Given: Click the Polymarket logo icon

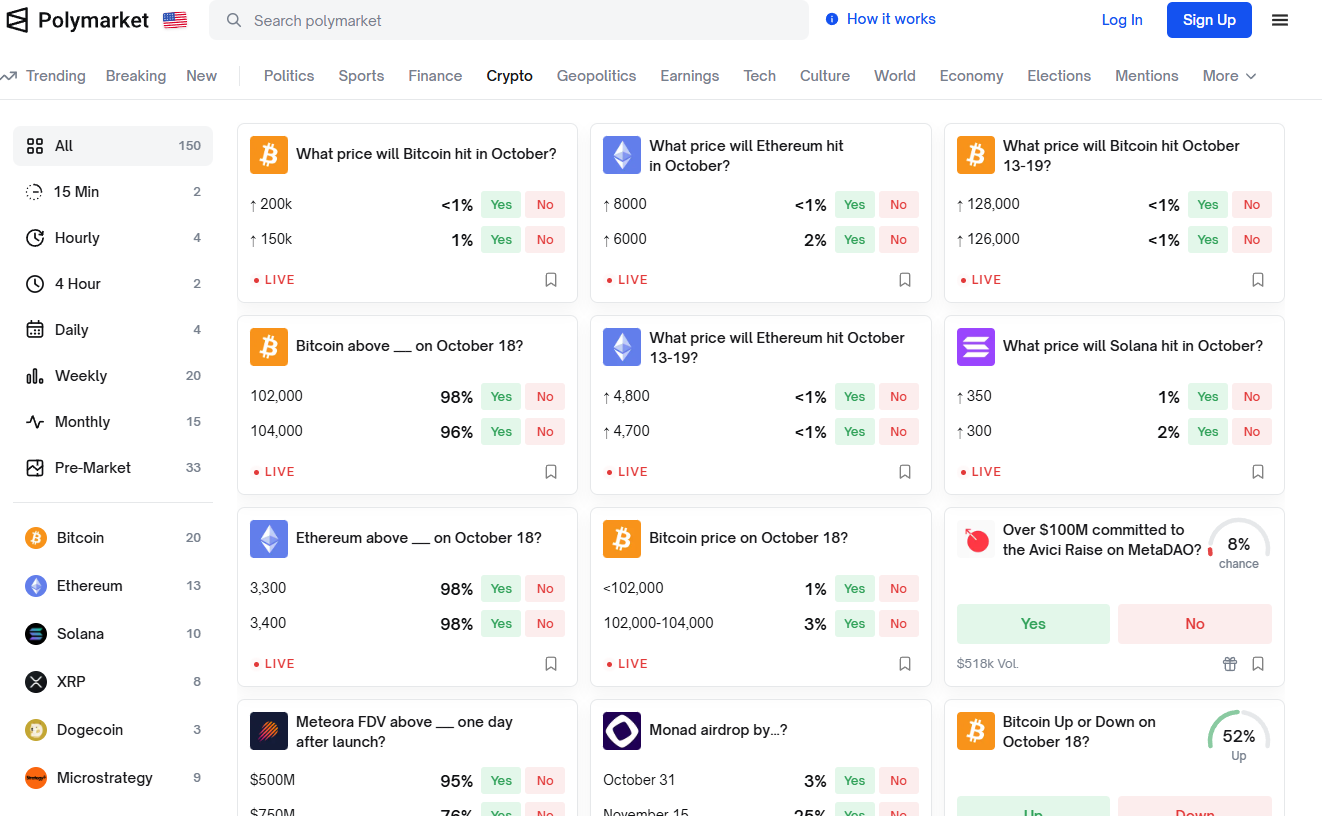Looking at the screenshot, I should point(17,20).
